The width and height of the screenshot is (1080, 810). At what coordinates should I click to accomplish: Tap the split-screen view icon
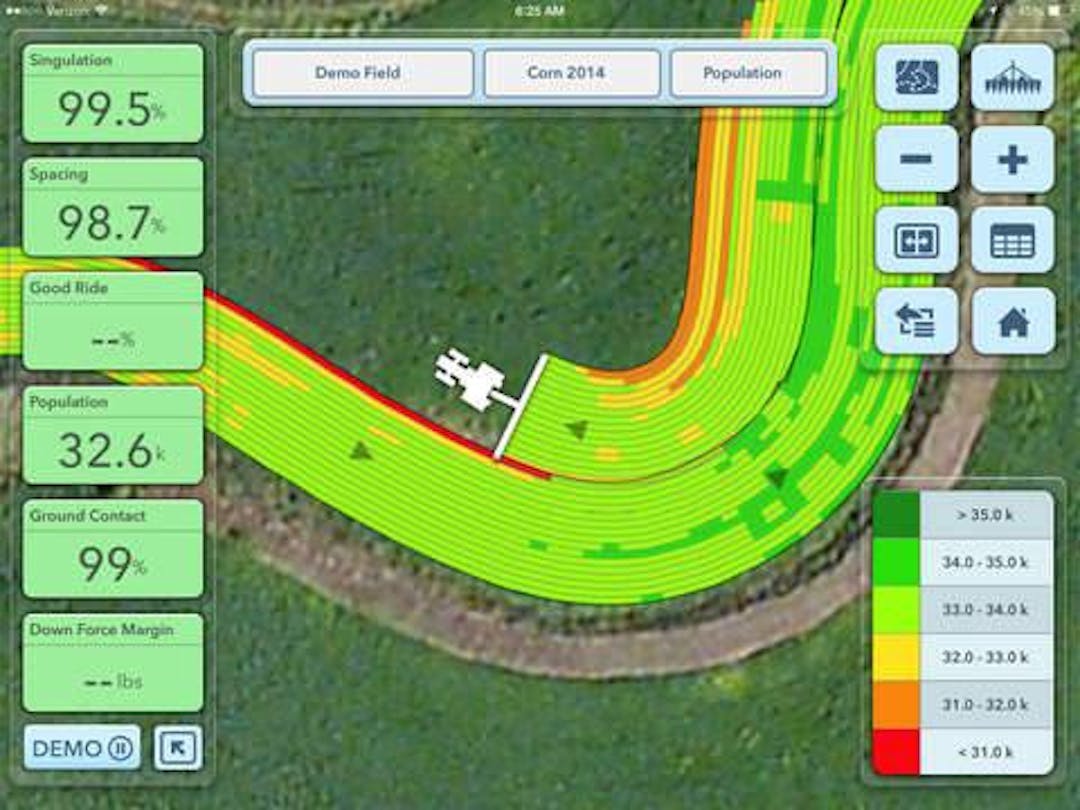[916, 241]
